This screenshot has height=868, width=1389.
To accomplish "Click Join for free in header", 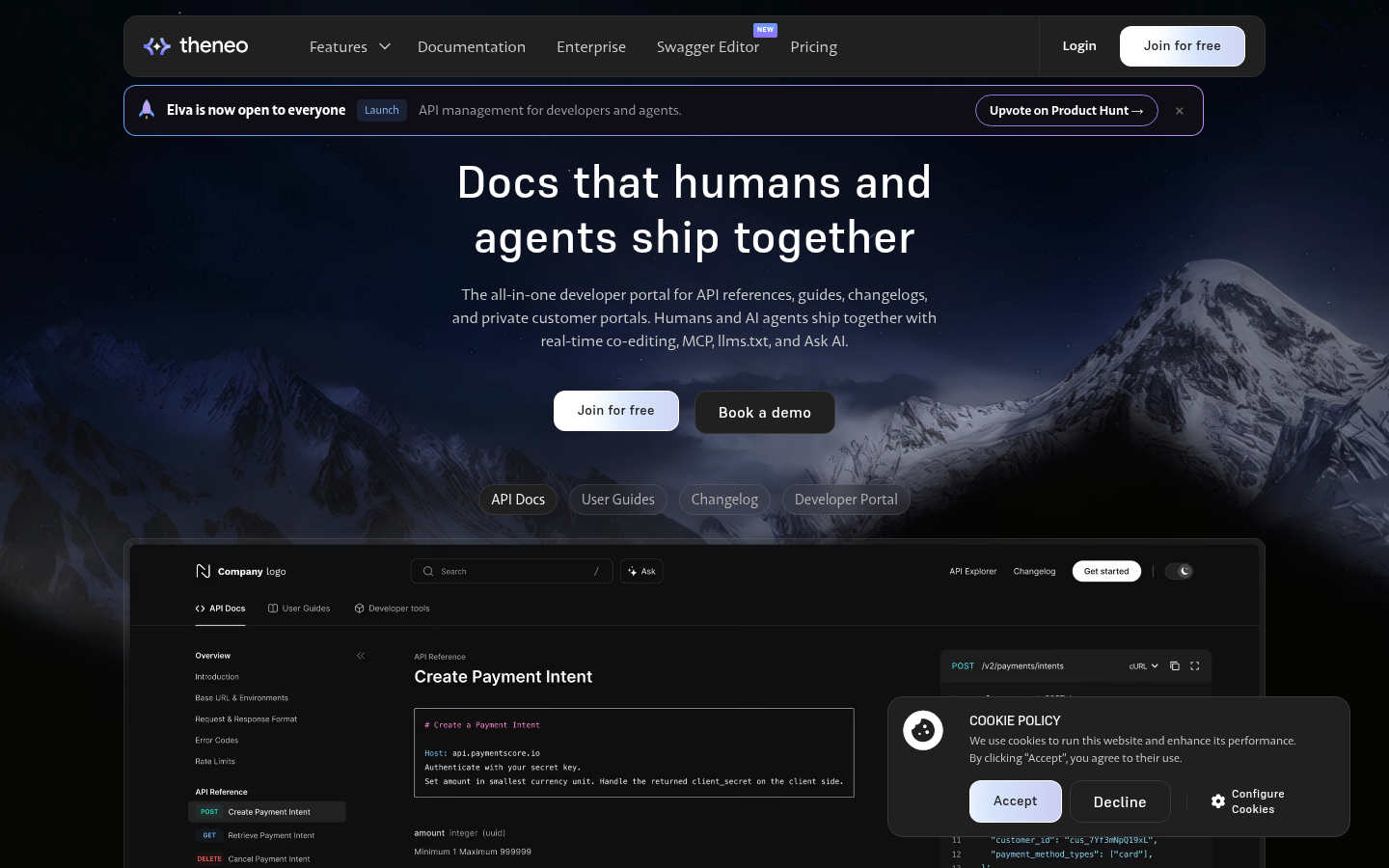I will (1182, 46).
